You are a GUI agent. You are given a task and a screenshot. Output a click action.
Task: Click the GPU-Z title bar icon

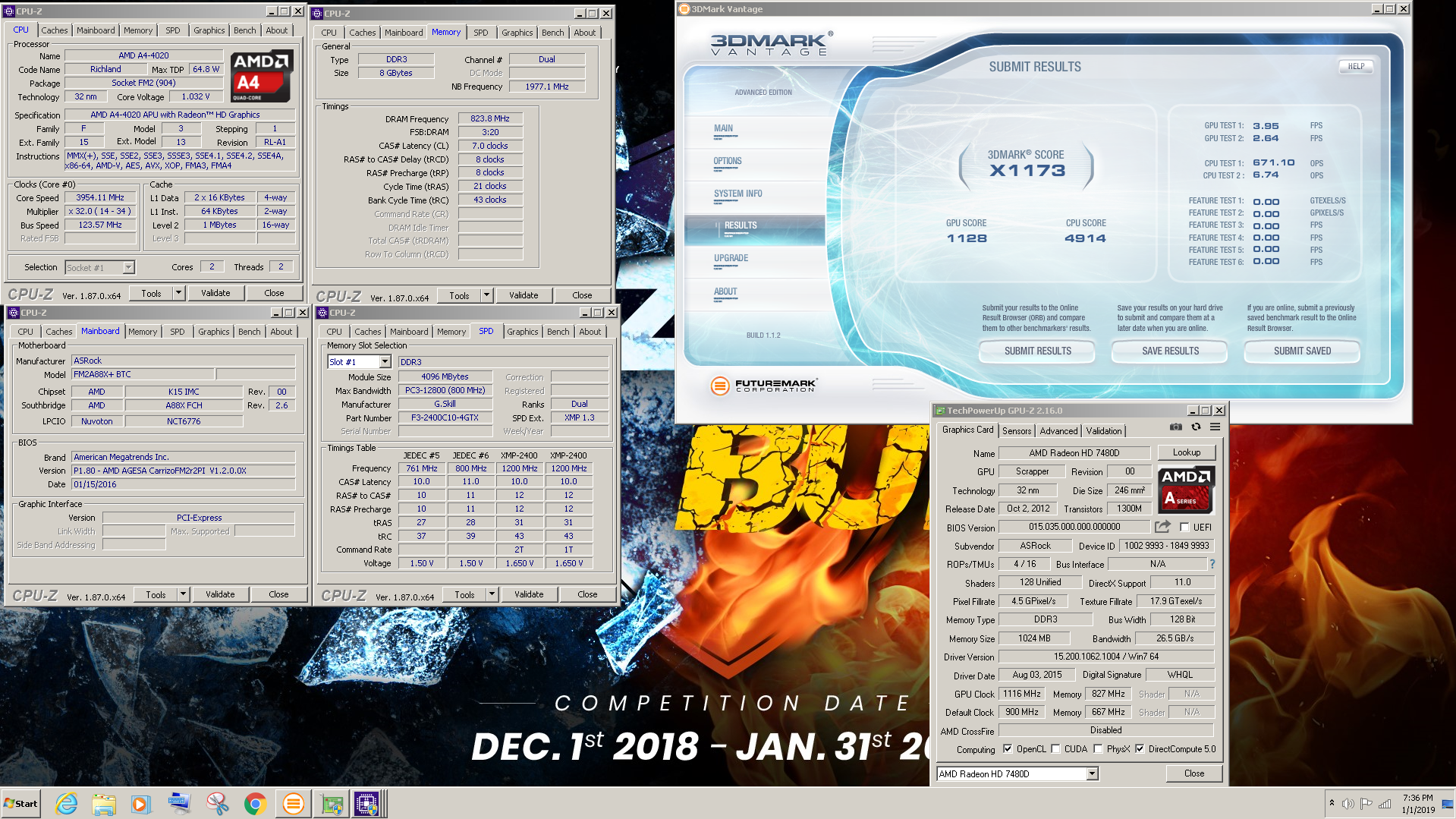940,411
